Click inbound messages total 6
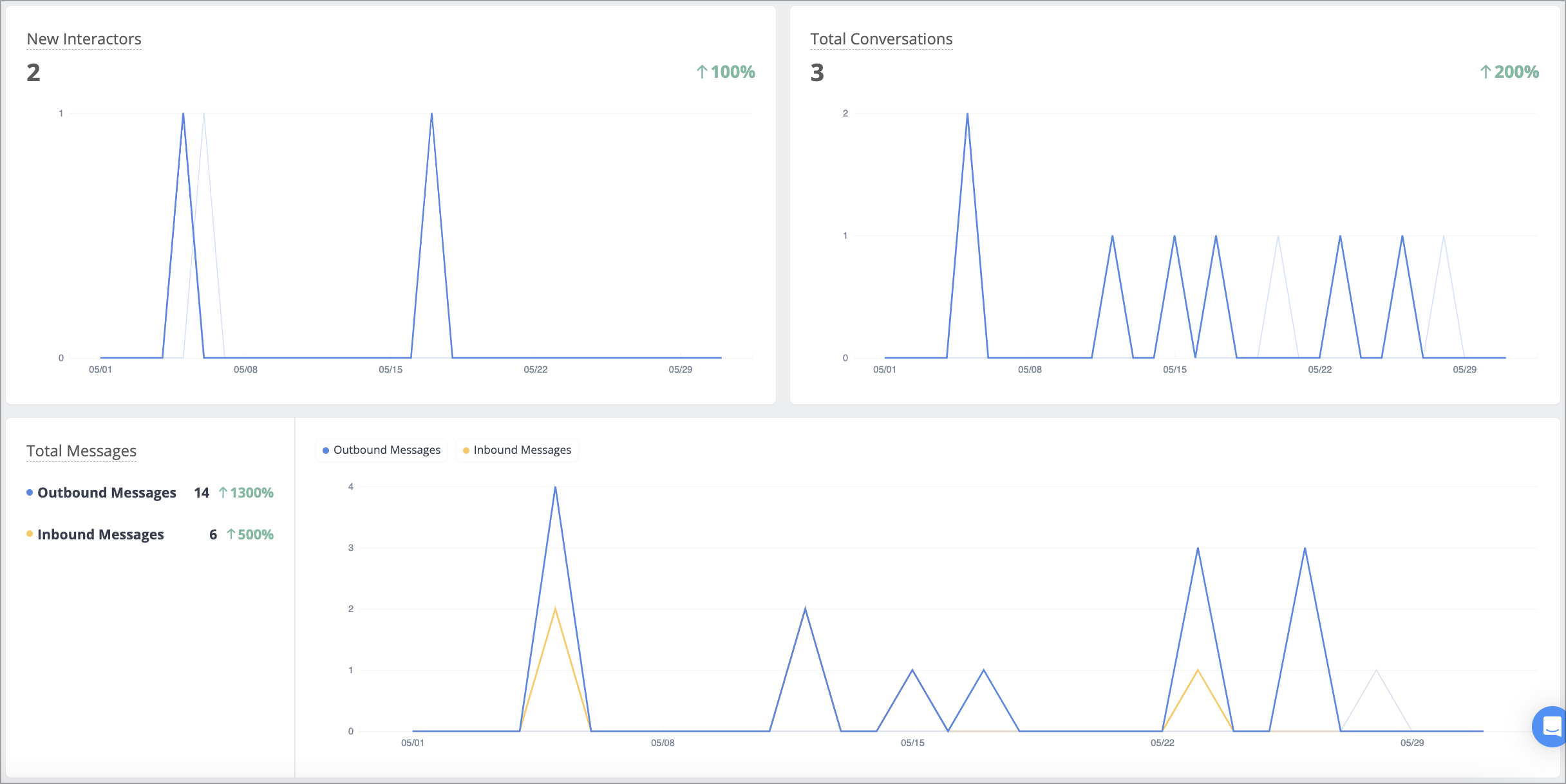 click(x=213, y=534)
